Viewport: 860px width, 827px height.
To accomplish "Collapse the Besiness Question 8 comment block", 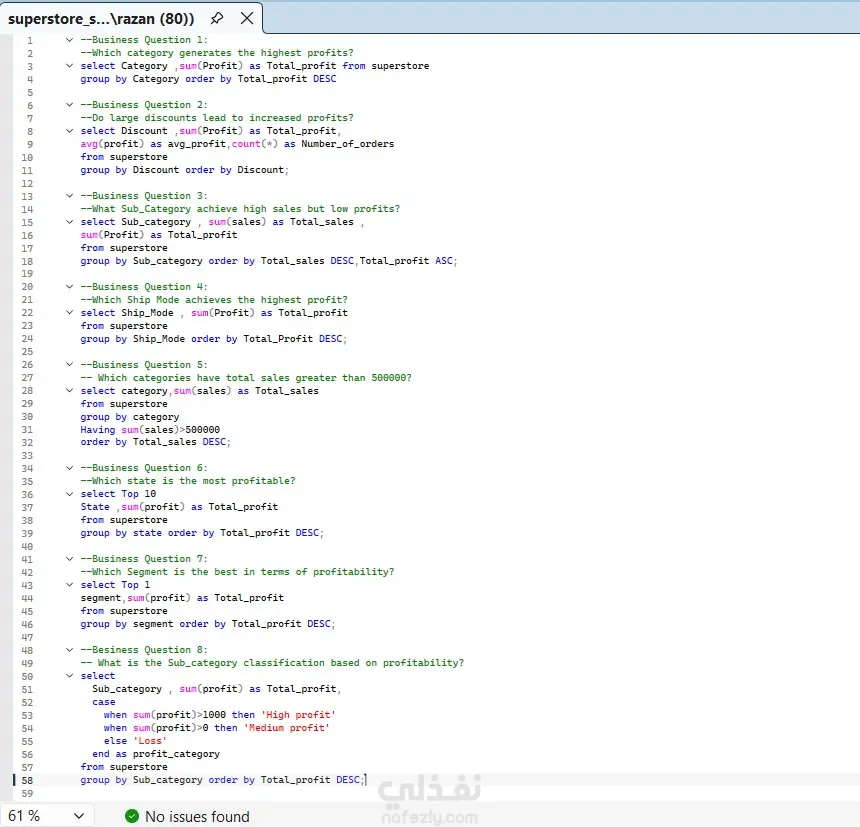I will pyautogui.click(x=70, y=650).
